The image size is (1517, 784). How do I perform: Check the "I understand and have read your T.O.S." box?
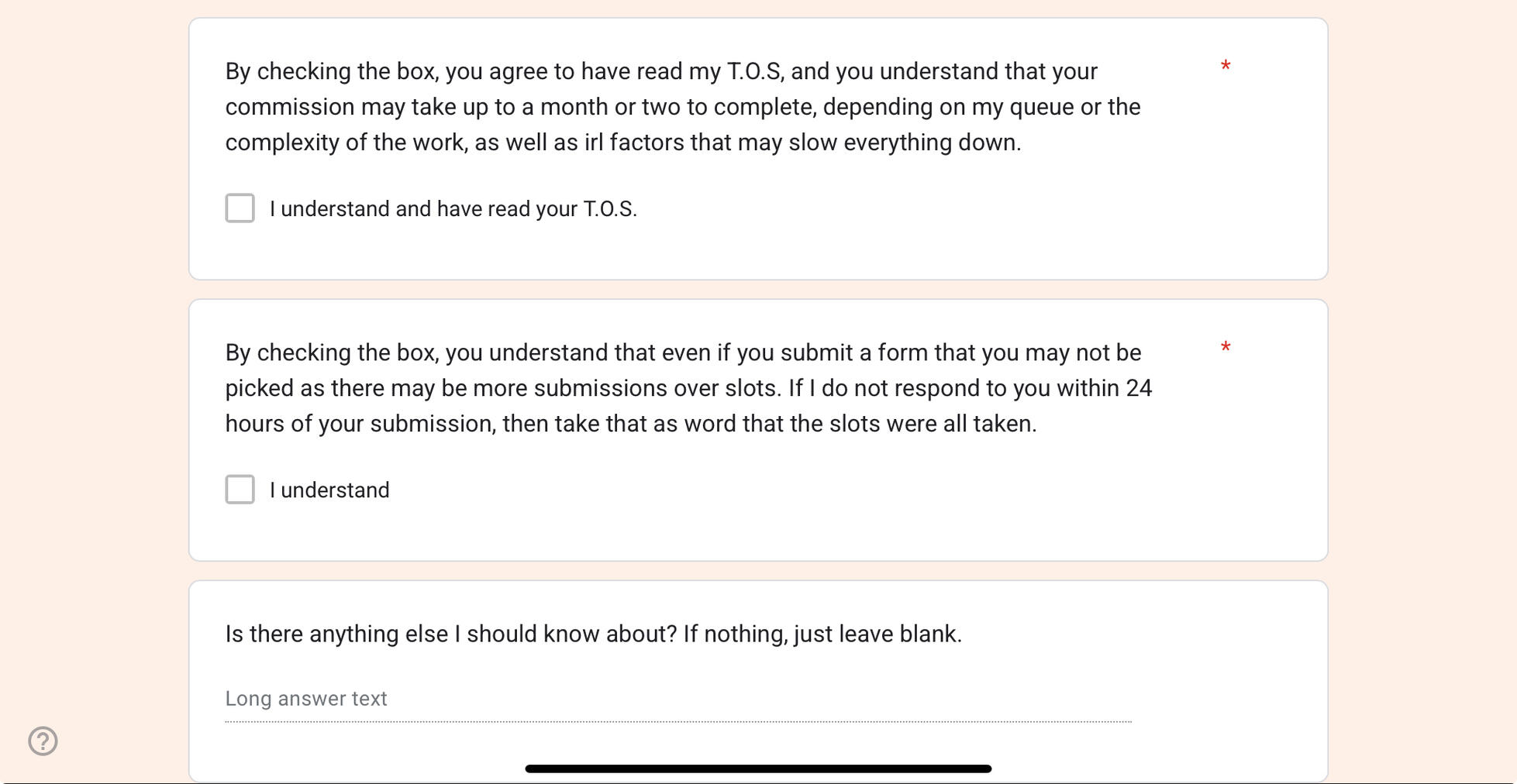[x=240, y=208]
